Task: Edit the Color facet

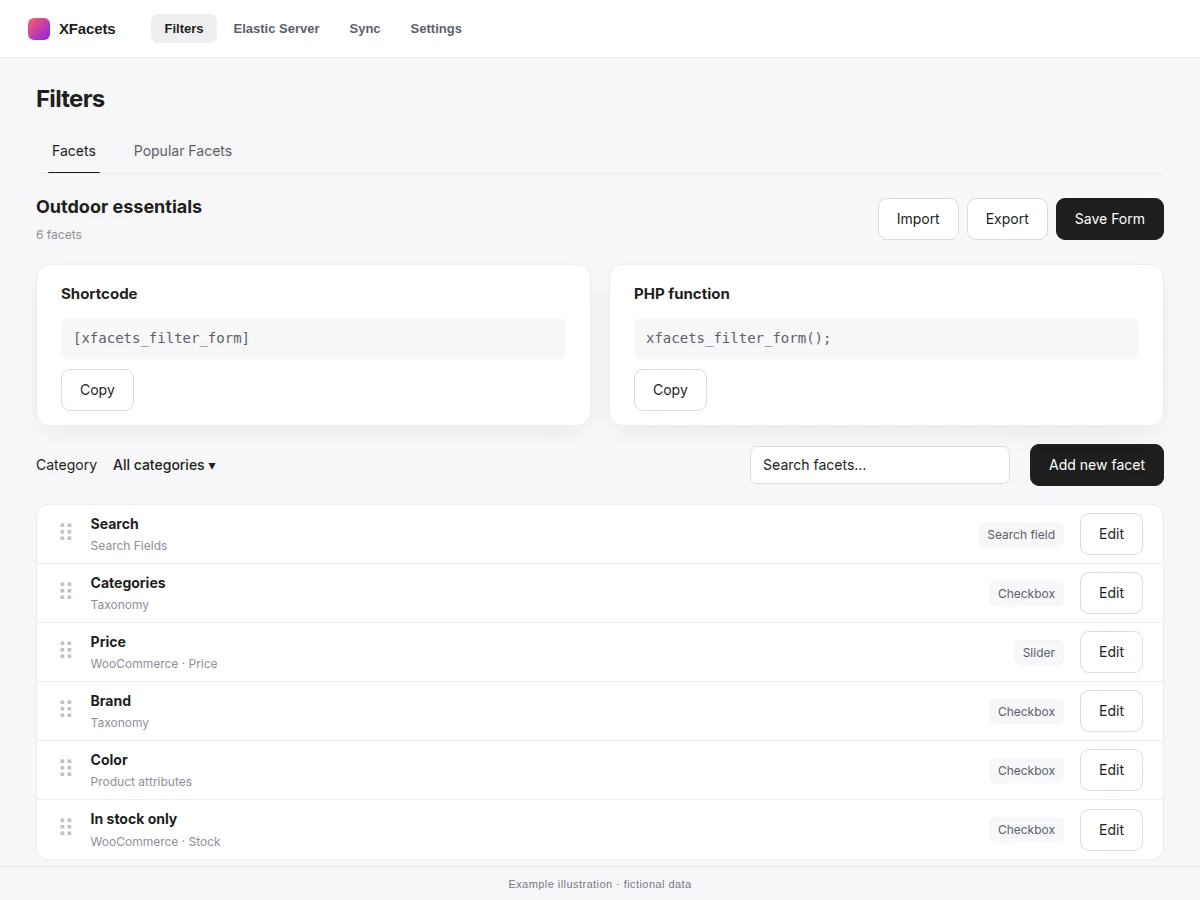Action: pos(1111,770)
